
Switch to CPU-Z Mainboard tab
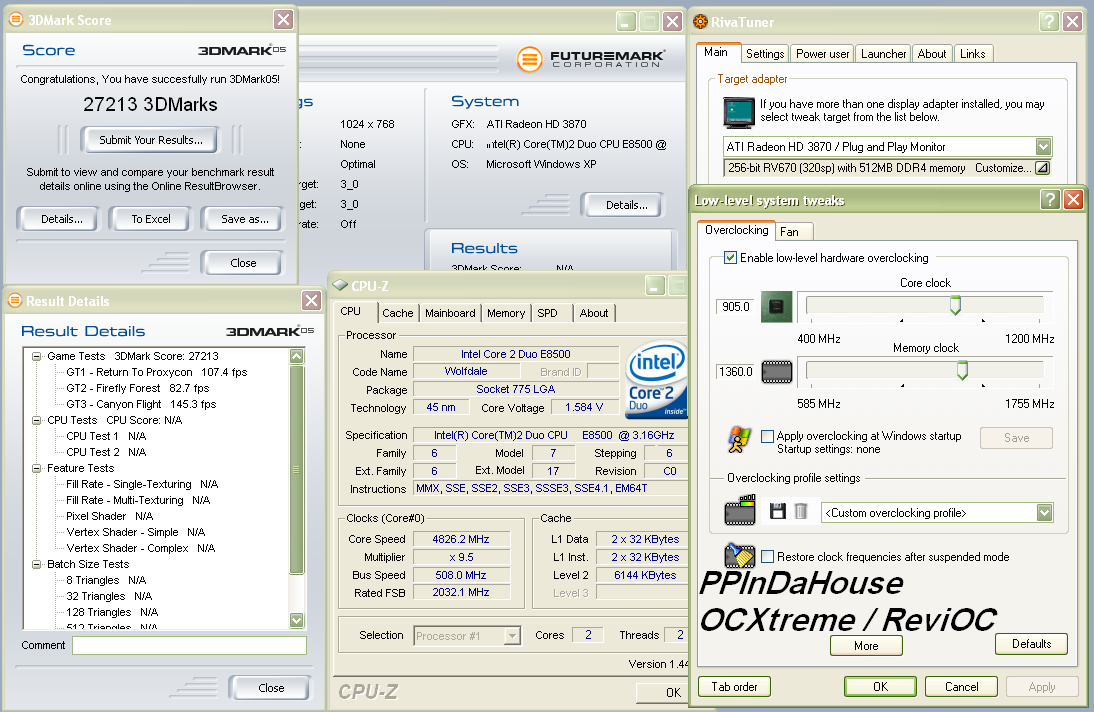point(450,313)
